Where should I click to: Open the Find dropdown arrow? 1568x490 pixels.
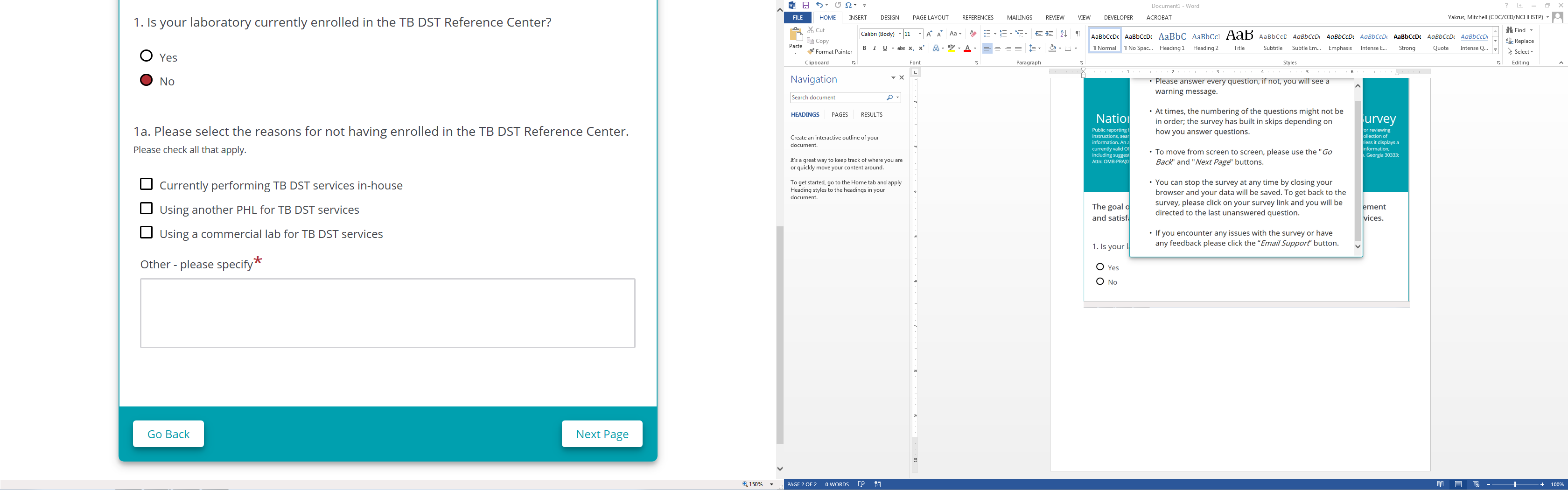coord(1532,30)
